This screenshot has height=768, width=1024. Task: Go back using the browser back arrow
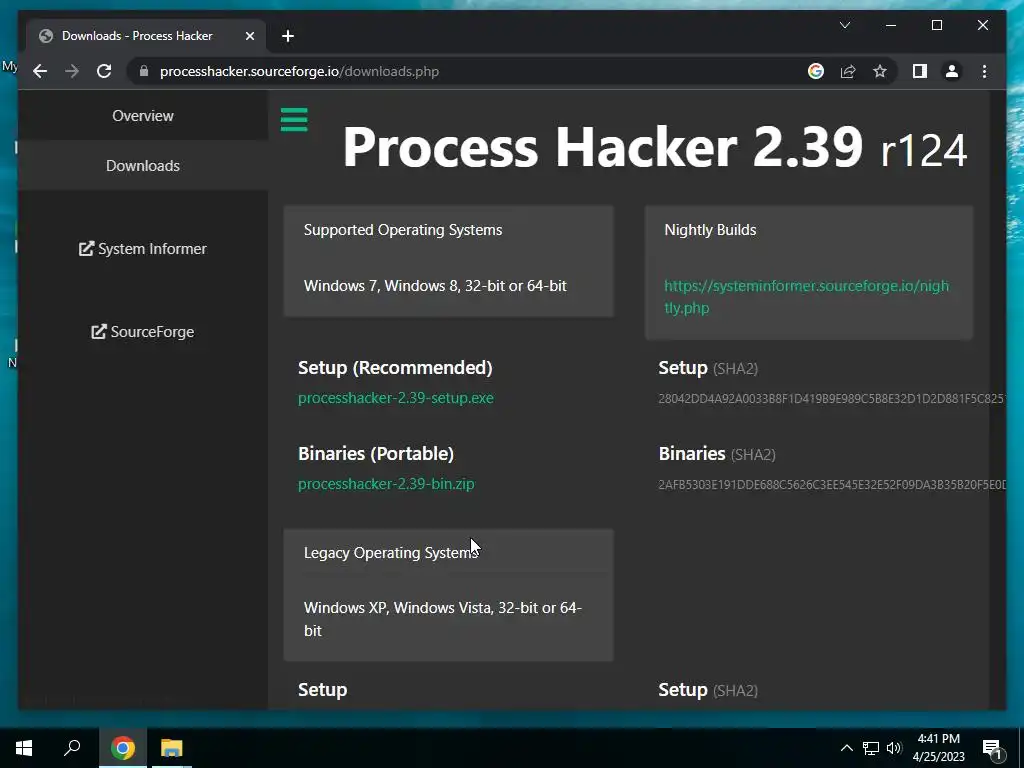(x=40, y=71)
